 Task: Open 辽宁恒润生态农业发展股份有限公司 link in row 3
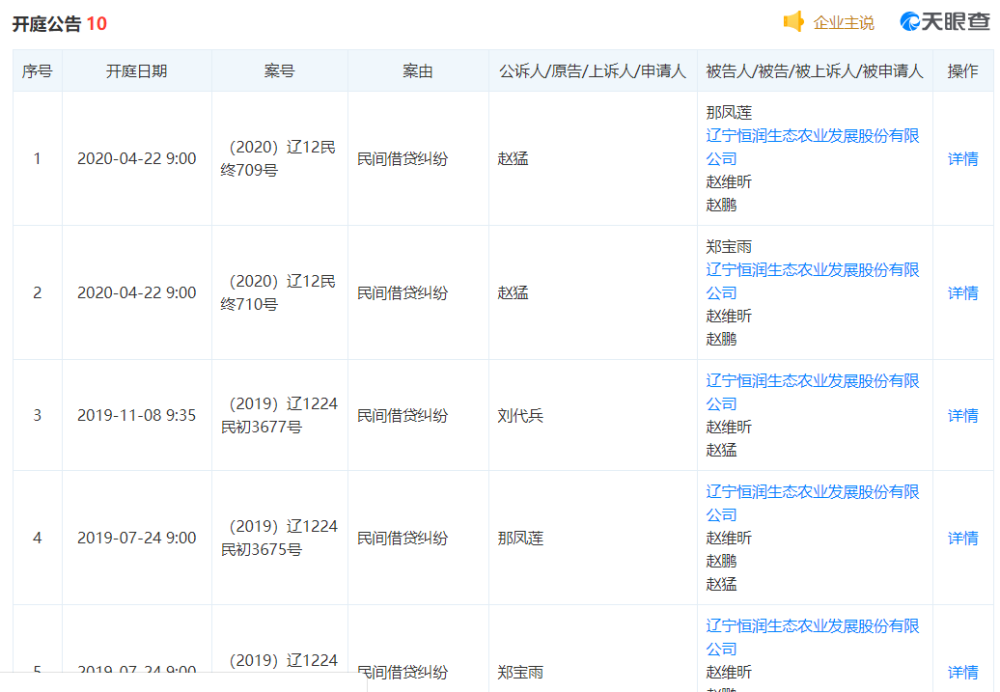(812, 392)
